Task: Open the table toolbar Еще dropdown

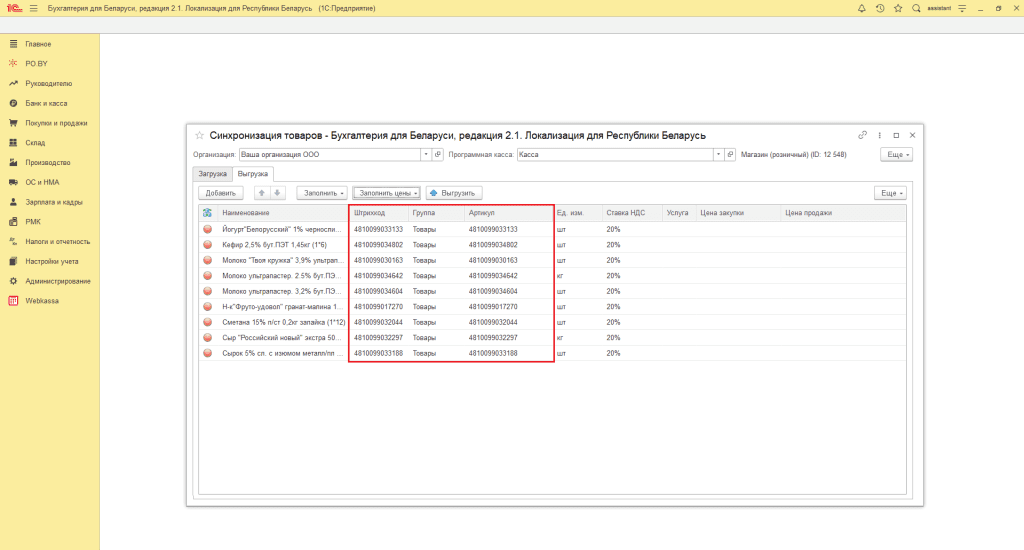Action: pos(890,193)
